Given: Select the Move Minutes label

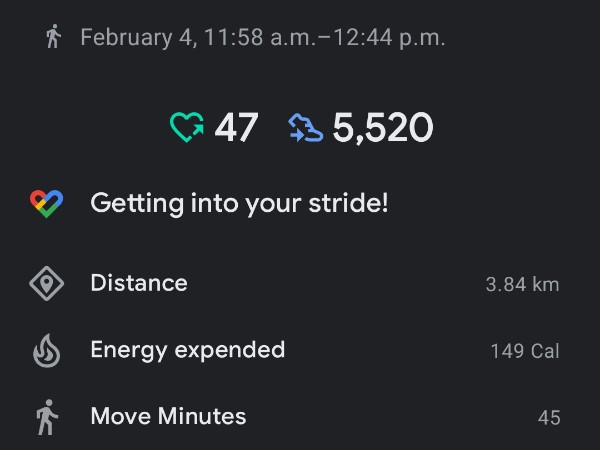Looking at the screenshot, I should tap(168, 416).
